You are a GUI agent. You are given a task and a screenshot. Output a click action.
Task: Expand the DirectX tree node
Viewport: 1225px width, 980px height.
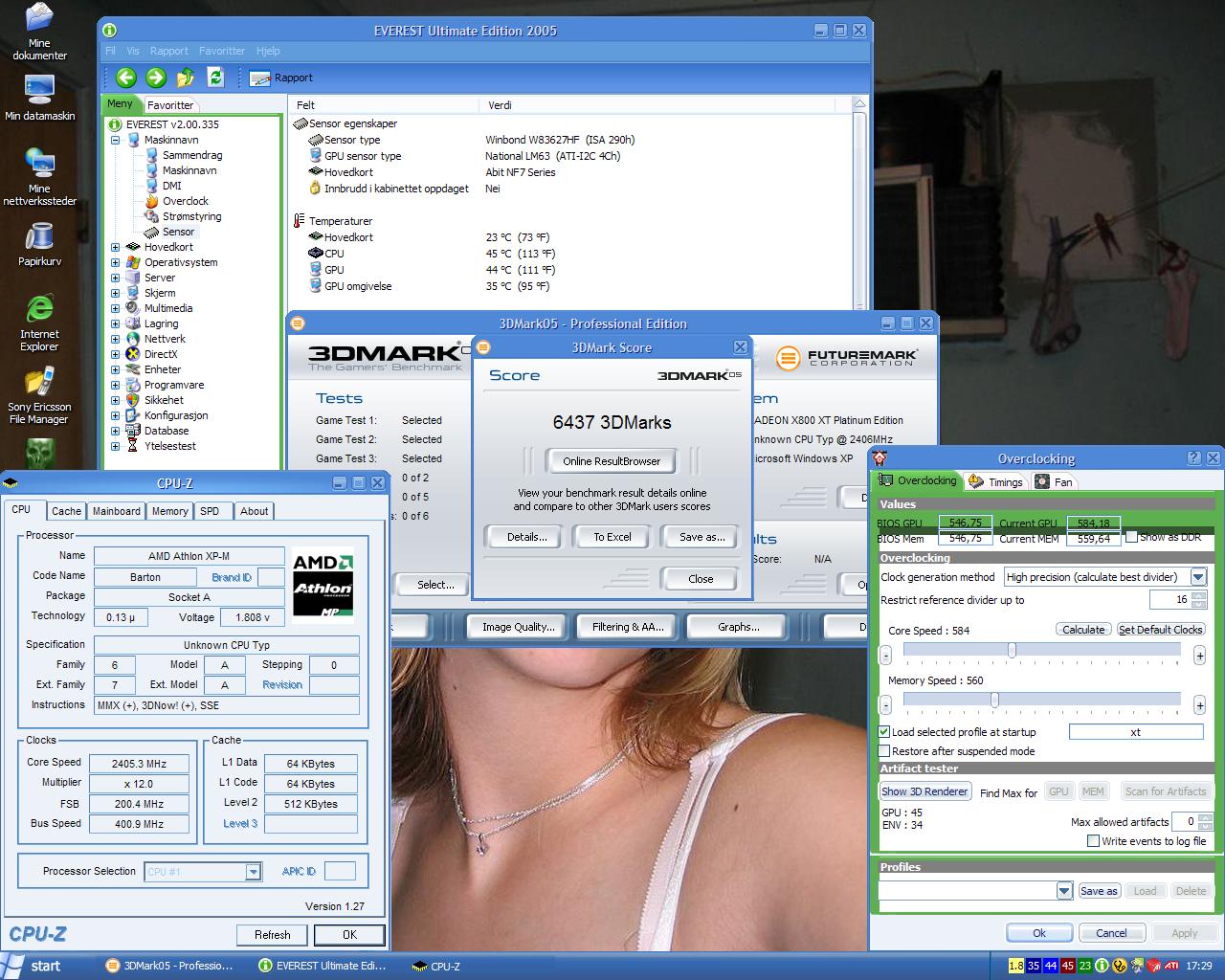(116, 354)
